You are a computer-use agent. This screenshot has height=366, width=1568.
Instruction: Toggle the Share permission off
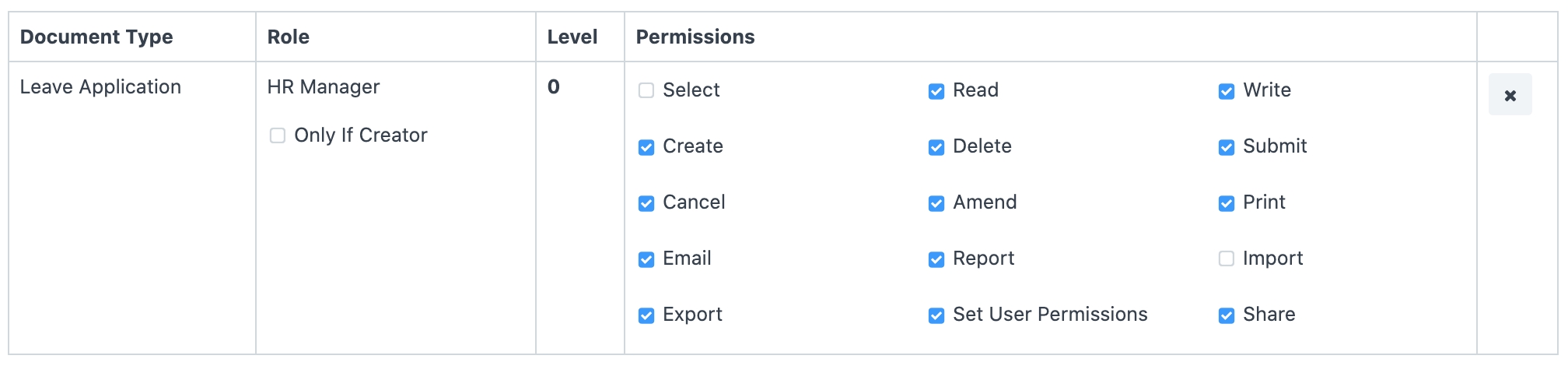pyautogui.click(x=1227, y=315)
